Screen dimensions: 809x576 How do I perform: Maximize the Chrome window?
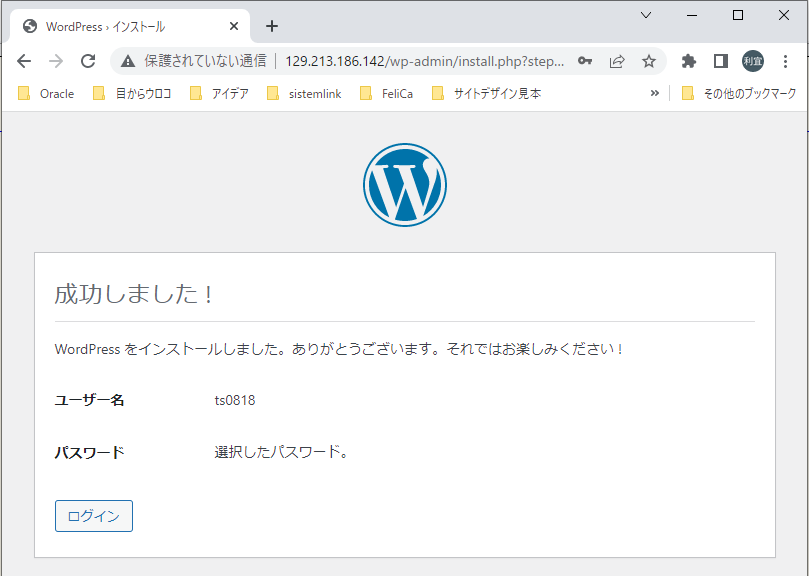coord(738,15)
